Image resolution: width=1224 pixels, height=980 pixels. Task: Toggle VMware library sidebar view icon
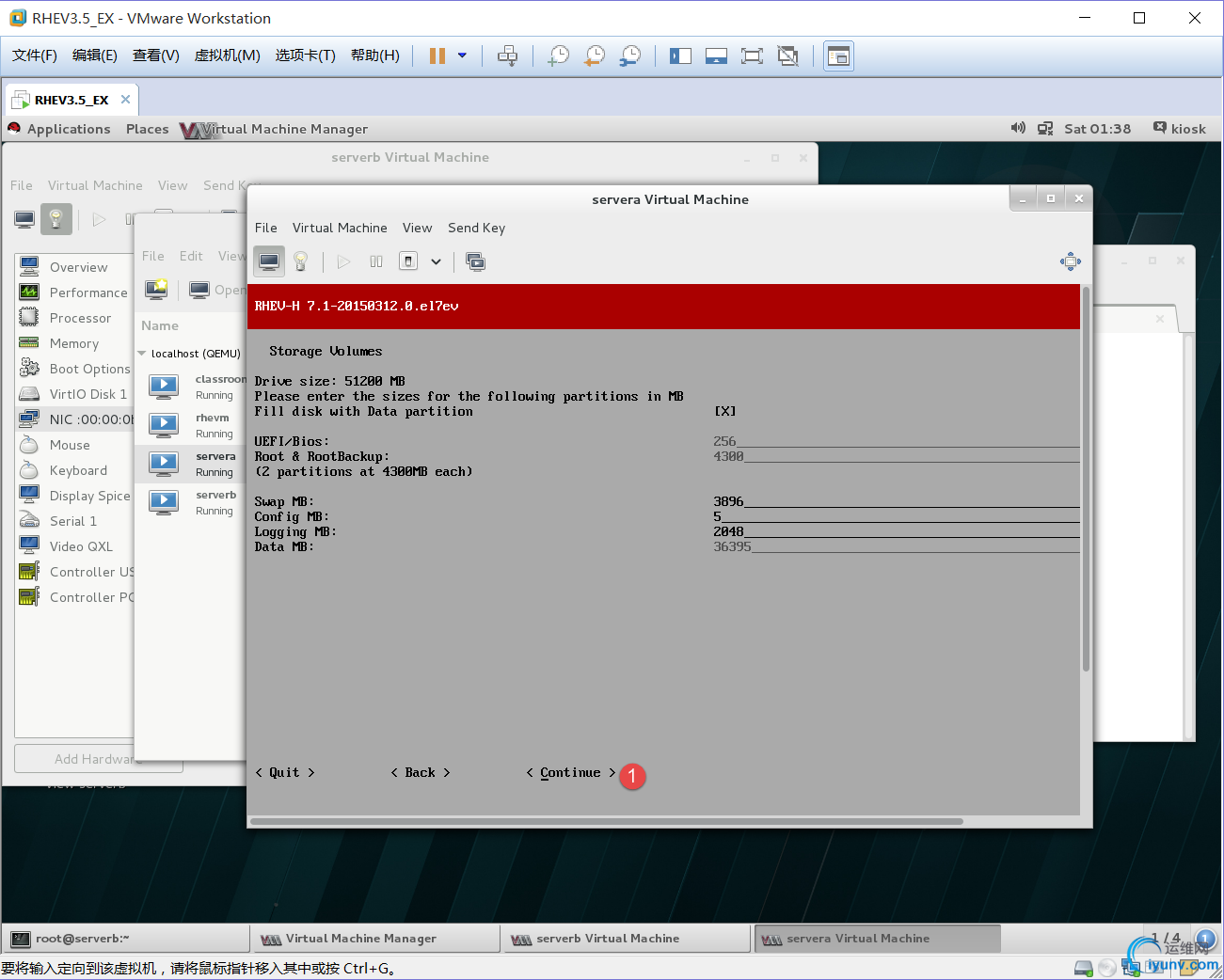point(680,55)
